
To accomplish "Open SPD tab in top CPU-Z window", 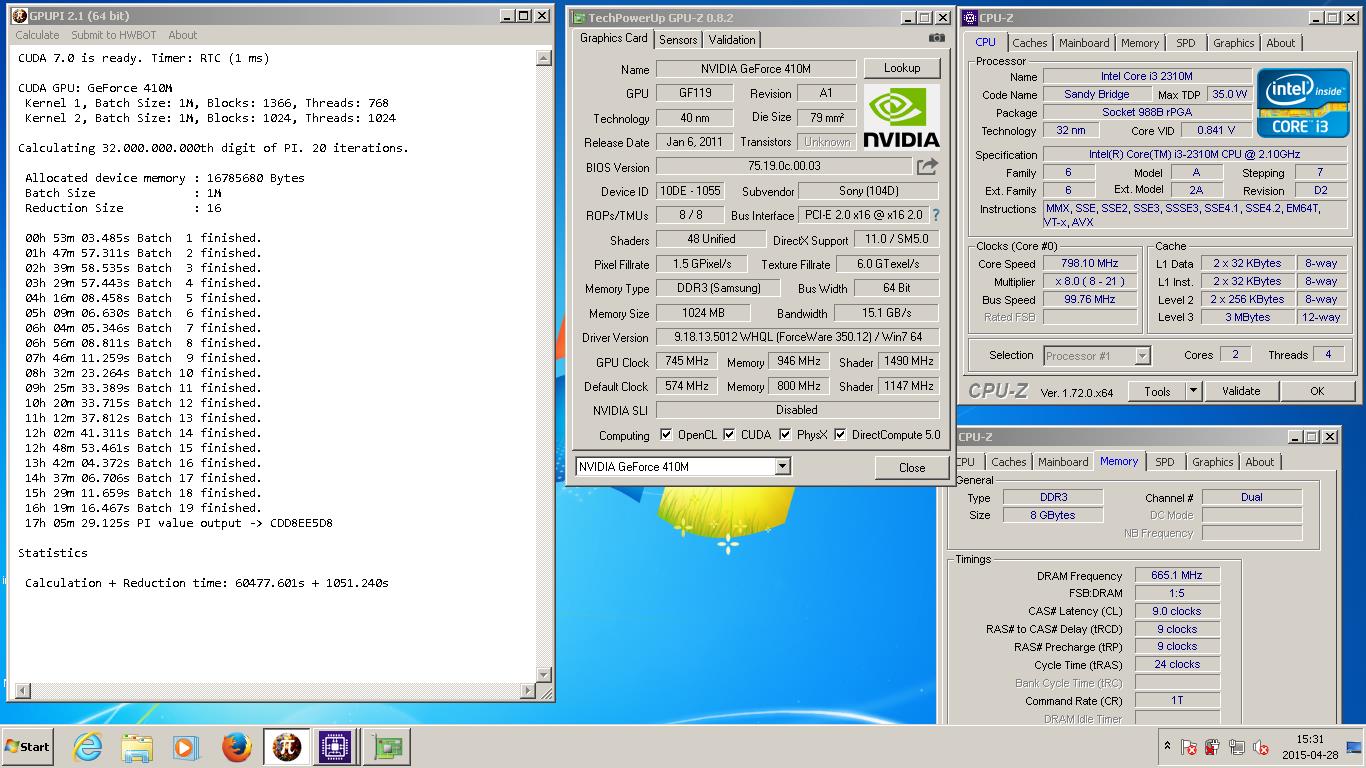I will click(x=1186, y=43).
